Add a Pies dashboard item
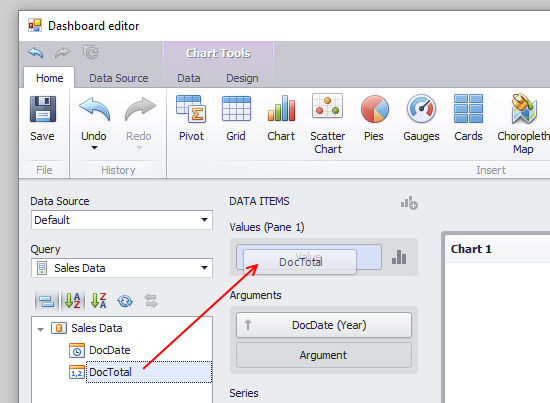Viewport: 550px width, 403px height. tap(374, 119)
